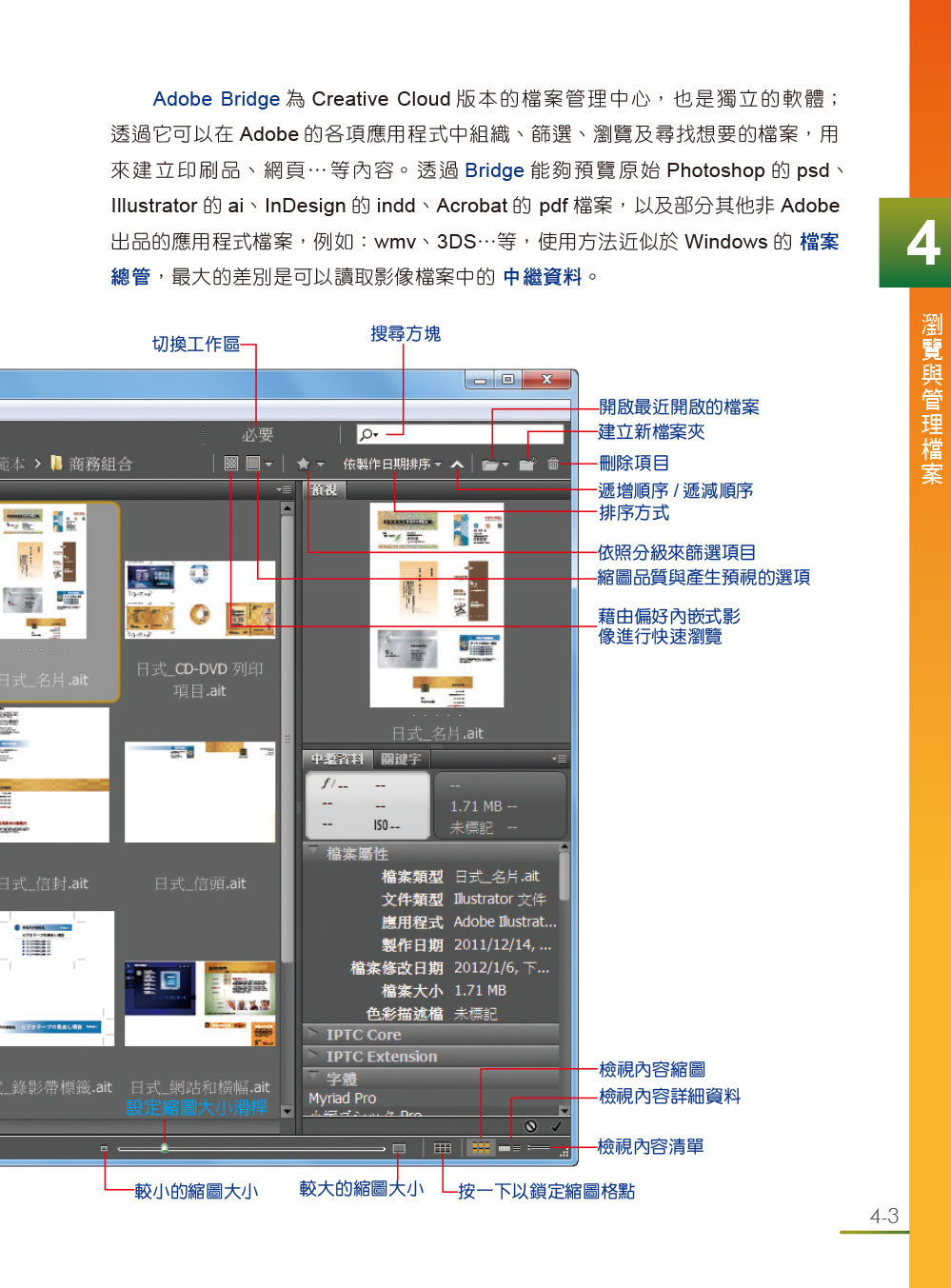Collapse the 檔案屬性 section
This screenshot has width=951, height=1288.
coord(313,851)
